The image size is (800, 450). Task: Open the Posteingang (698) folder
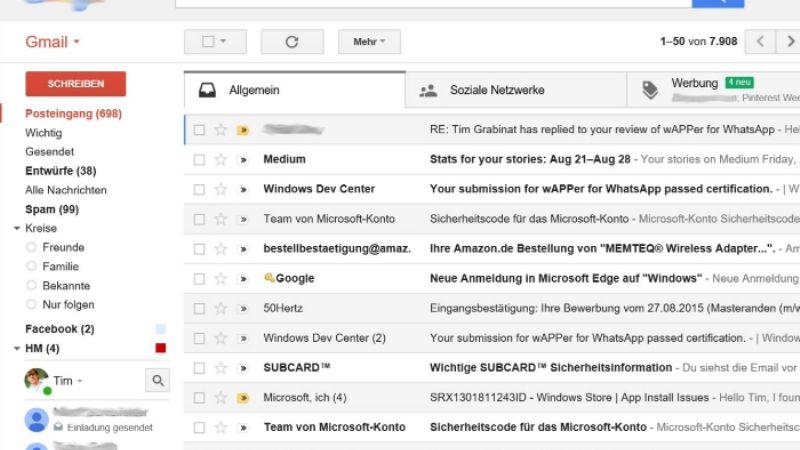73,114
